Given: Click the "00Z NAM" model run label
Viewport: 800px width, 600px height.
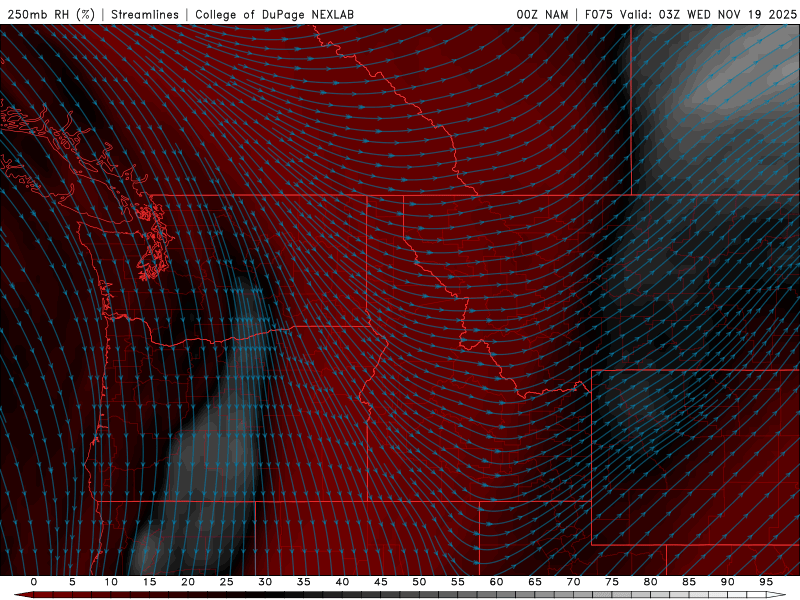Looking at the screenshot, I should click(x=542, y=14).
